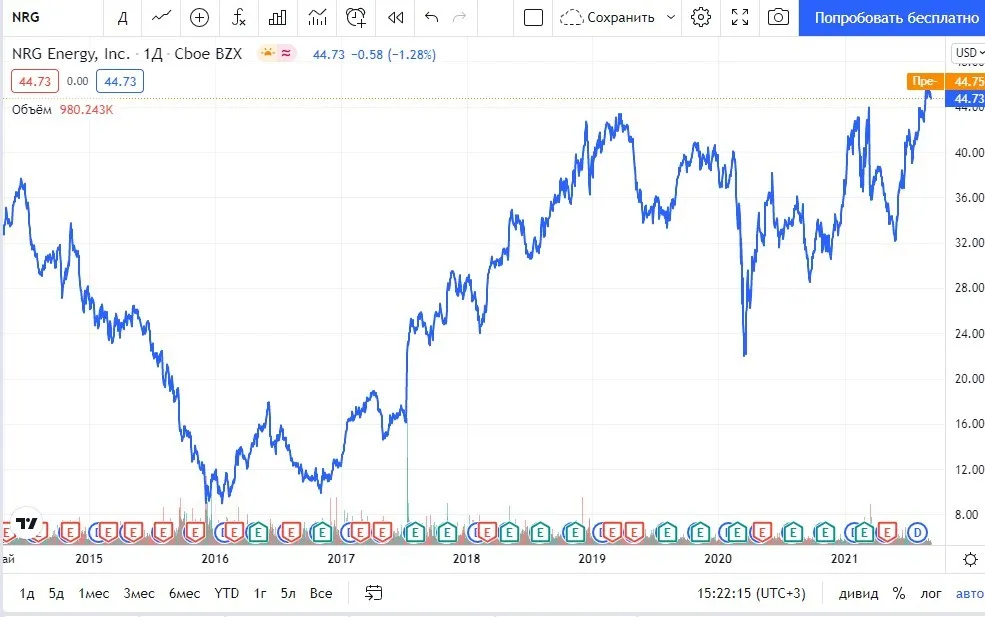Toggle the percent scale mode
This screenshot has height=617, width=985.
click(899, 593)
